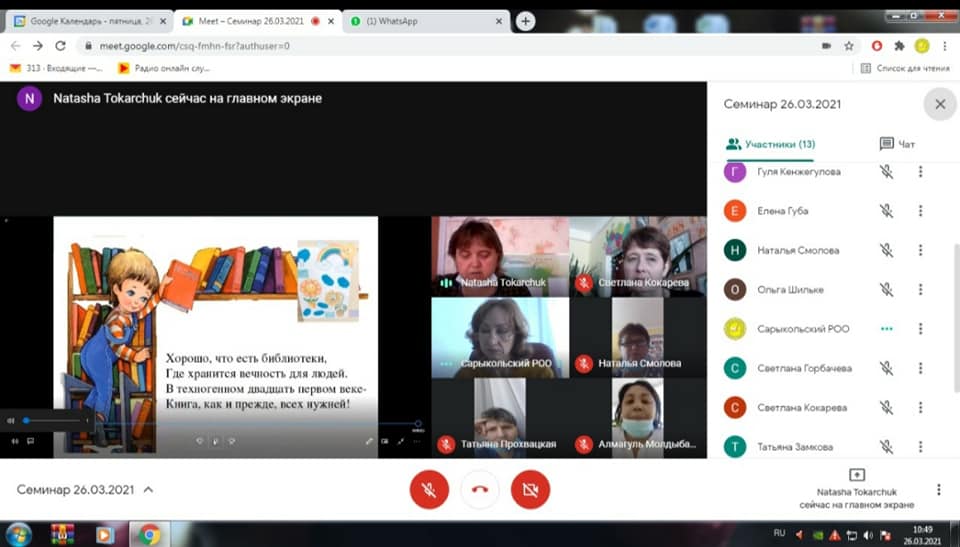This screenshot has height=547, width=960.
Task: Open the Gmail Входящие bookmark
Action: pyautogui.click(x=56, y=68)
